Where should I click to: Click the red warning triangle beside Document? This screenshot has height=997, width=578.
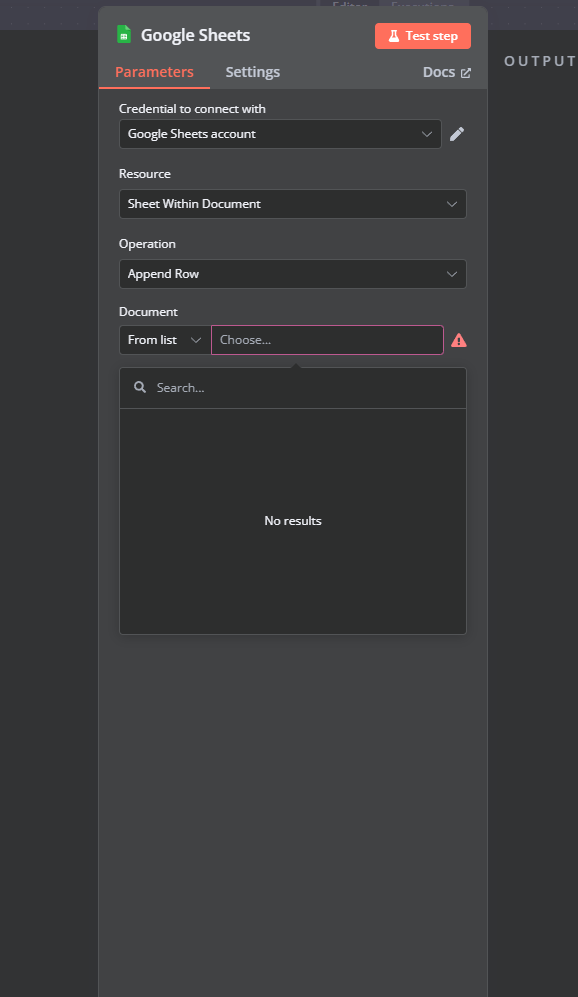point(458,341)
